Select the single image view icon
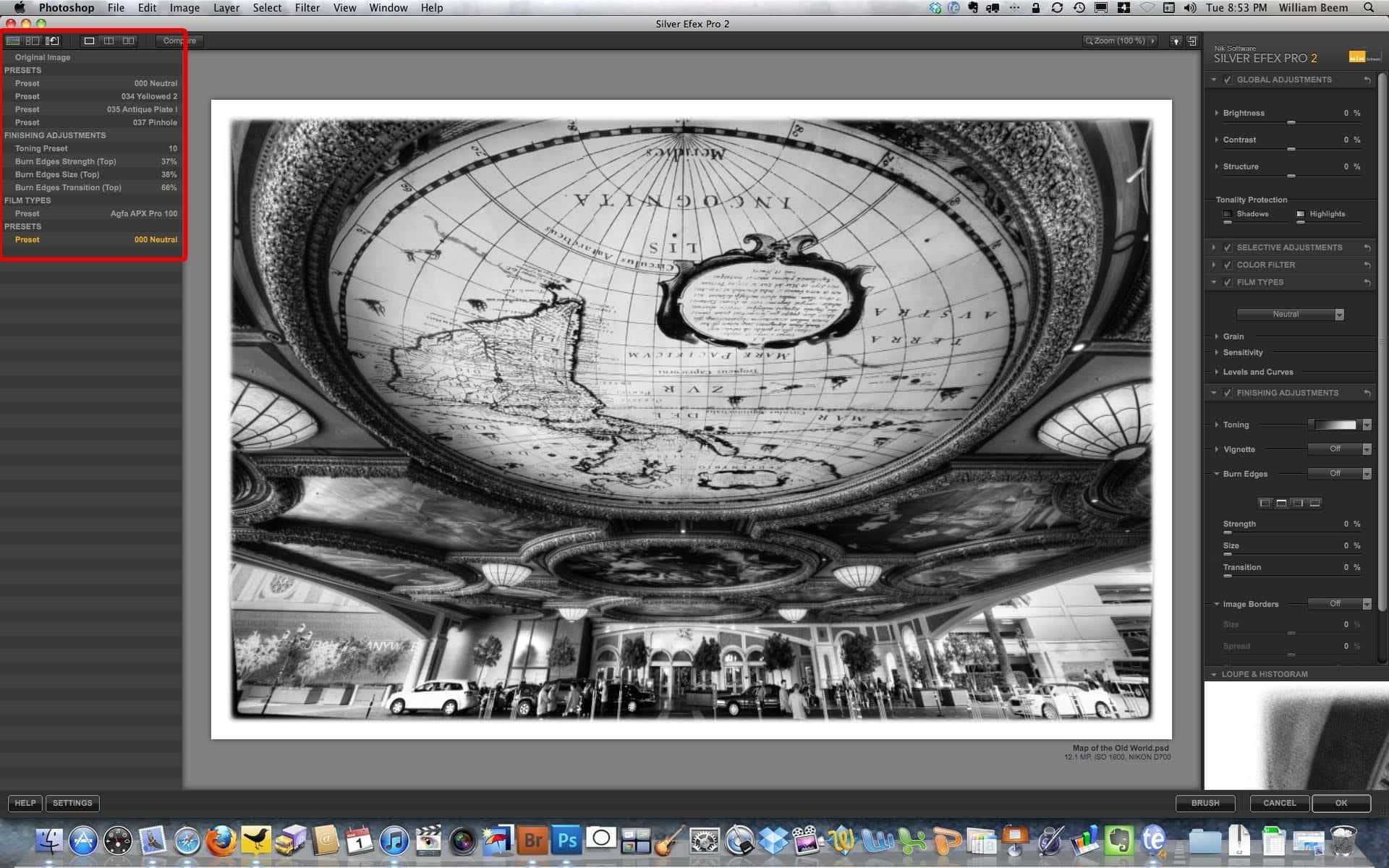The height and width of the screenshot is (868, 1389). click(x=89, y=41)
